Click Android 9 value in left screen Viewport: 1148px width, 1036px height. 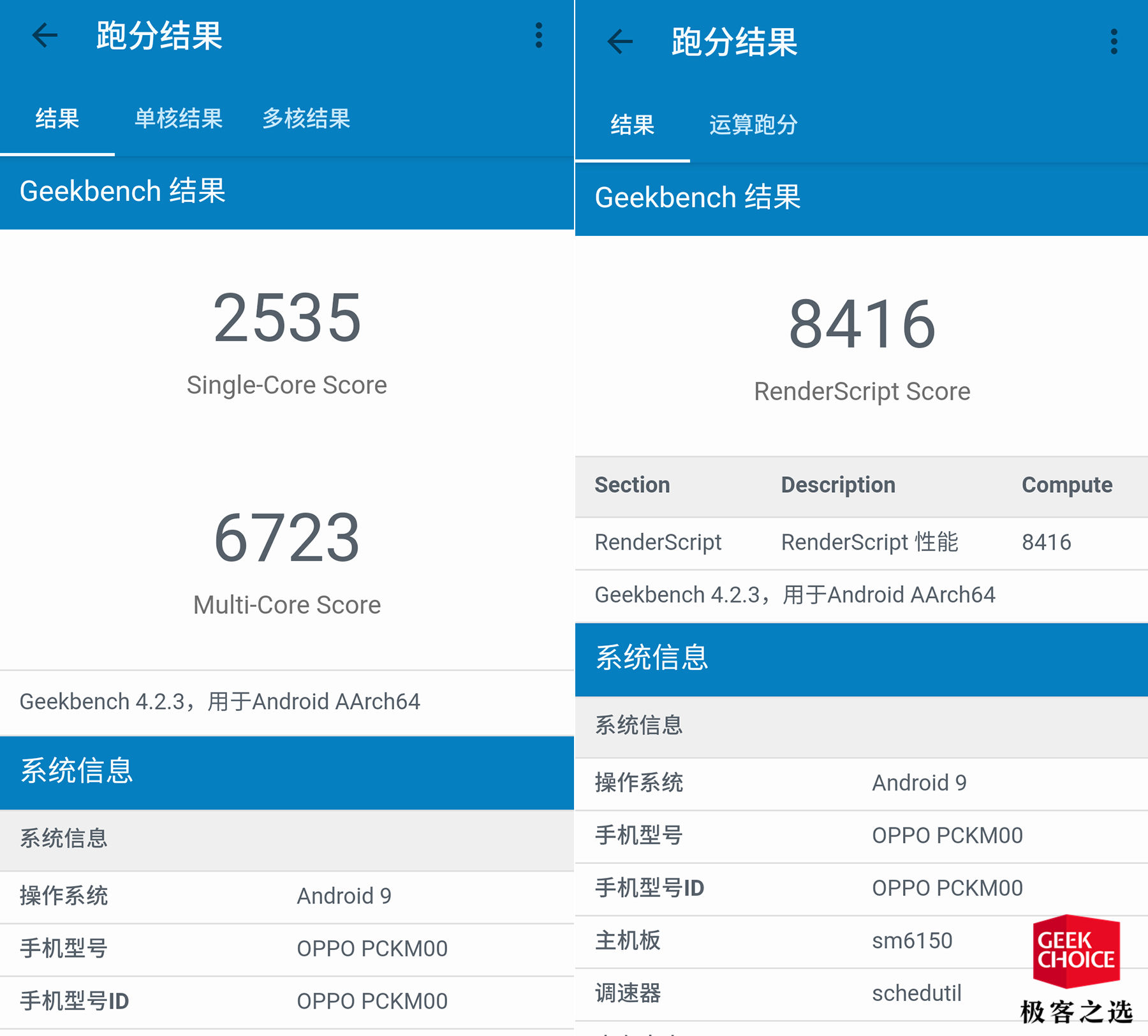pyautogui.click(x=344, y=896)
